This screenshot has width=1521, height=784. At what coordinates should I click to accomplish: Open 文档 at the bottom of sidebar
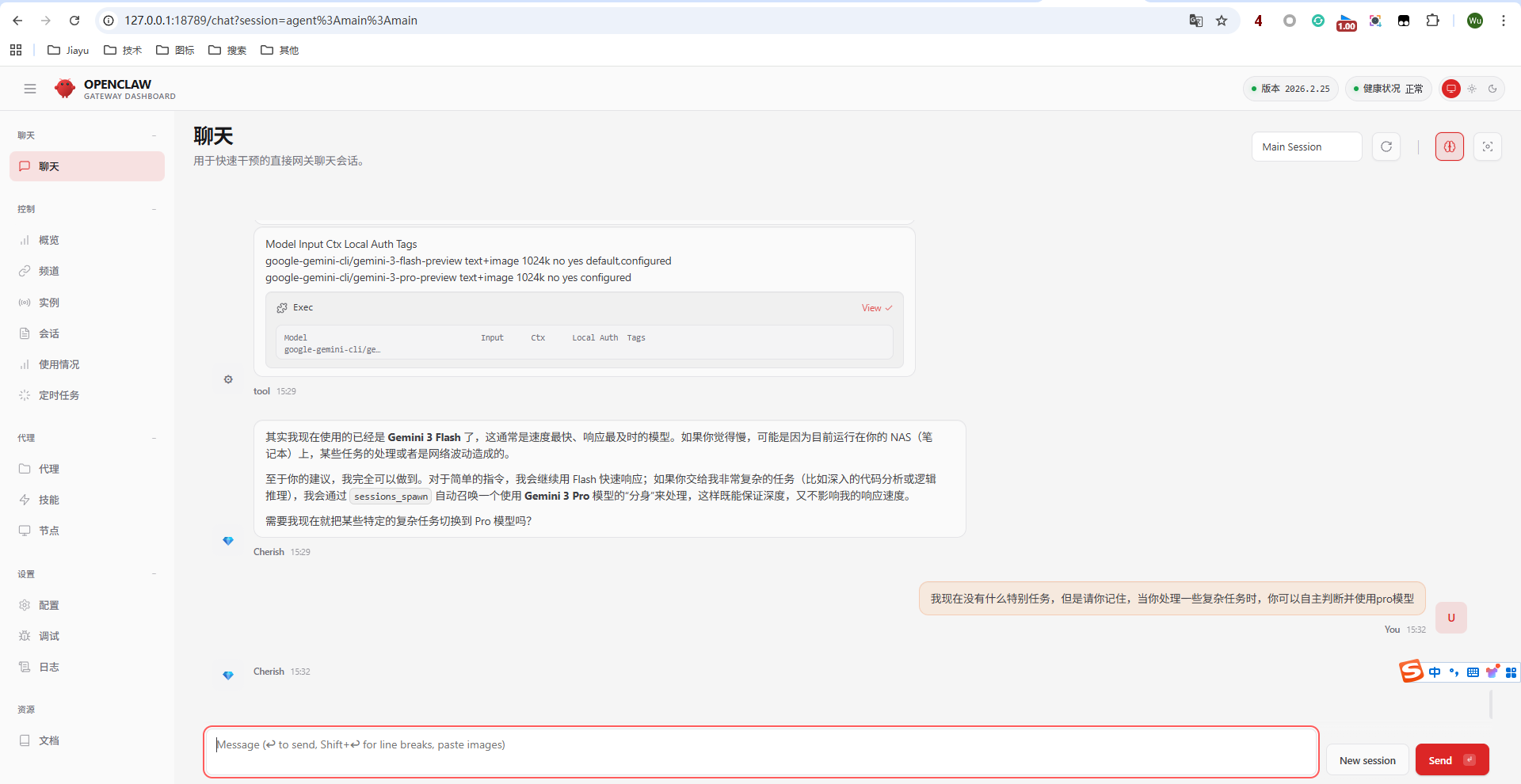(49, 740)
